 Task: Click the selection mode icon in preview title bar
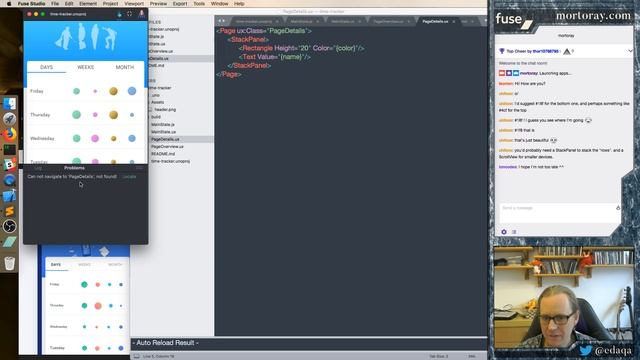click(x=129, y=14)
